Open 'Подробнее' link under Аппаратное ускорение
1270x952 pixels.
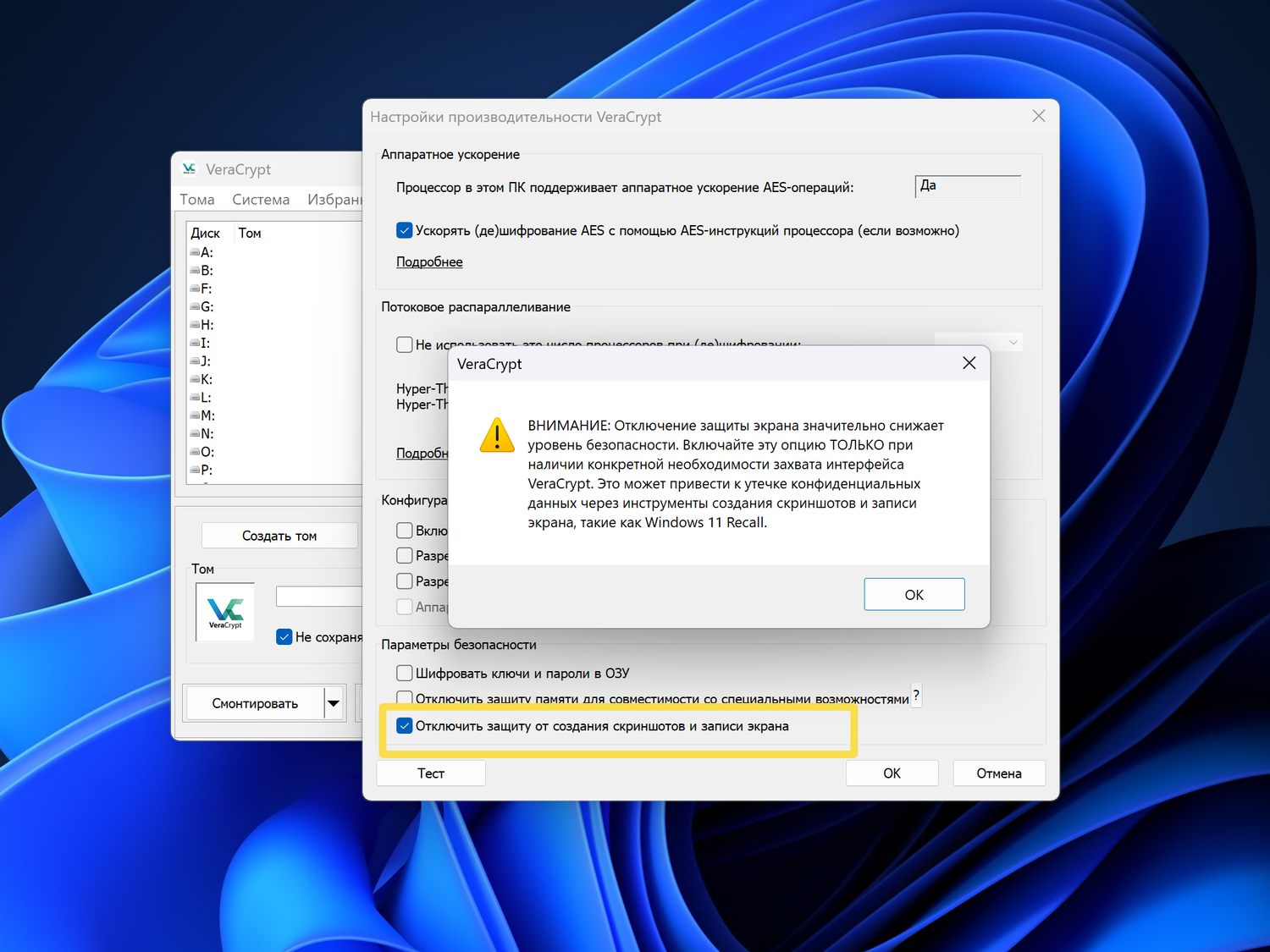point(430,262)
